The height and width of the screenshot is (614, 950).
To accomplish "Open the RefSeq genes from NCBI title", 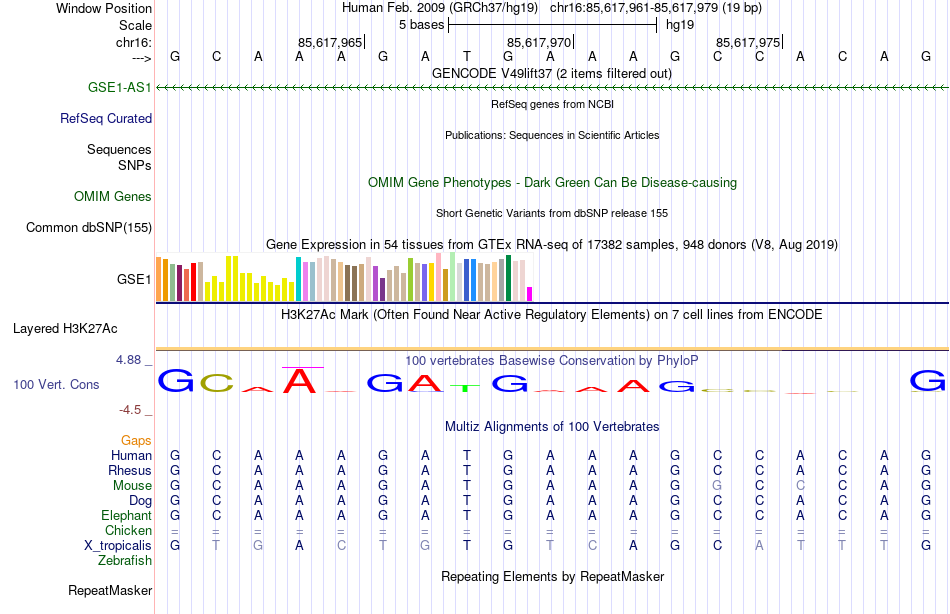I will [552, 104].
